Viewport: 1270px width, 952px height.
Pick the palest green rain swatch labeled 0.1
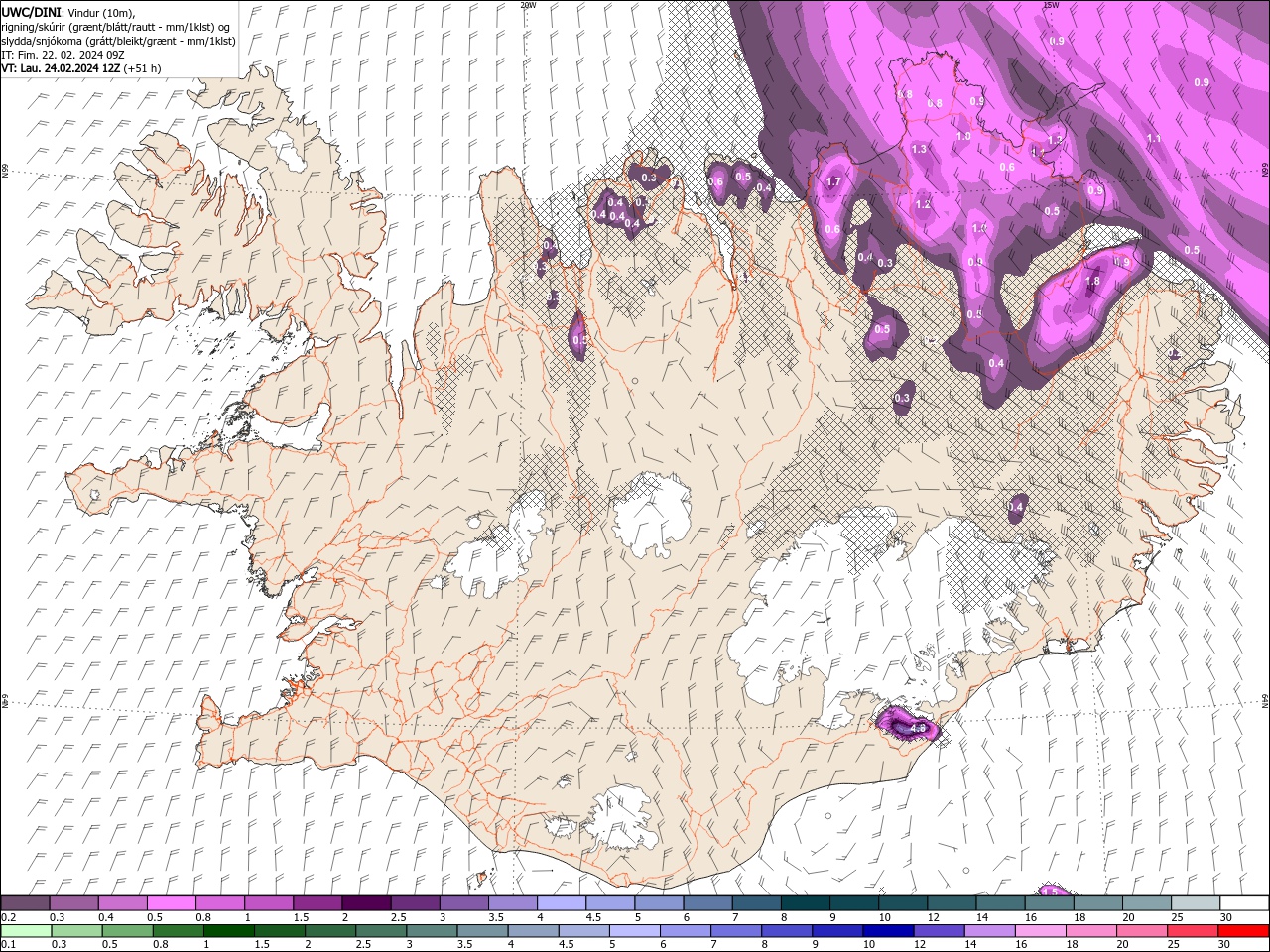click(25, 931)
